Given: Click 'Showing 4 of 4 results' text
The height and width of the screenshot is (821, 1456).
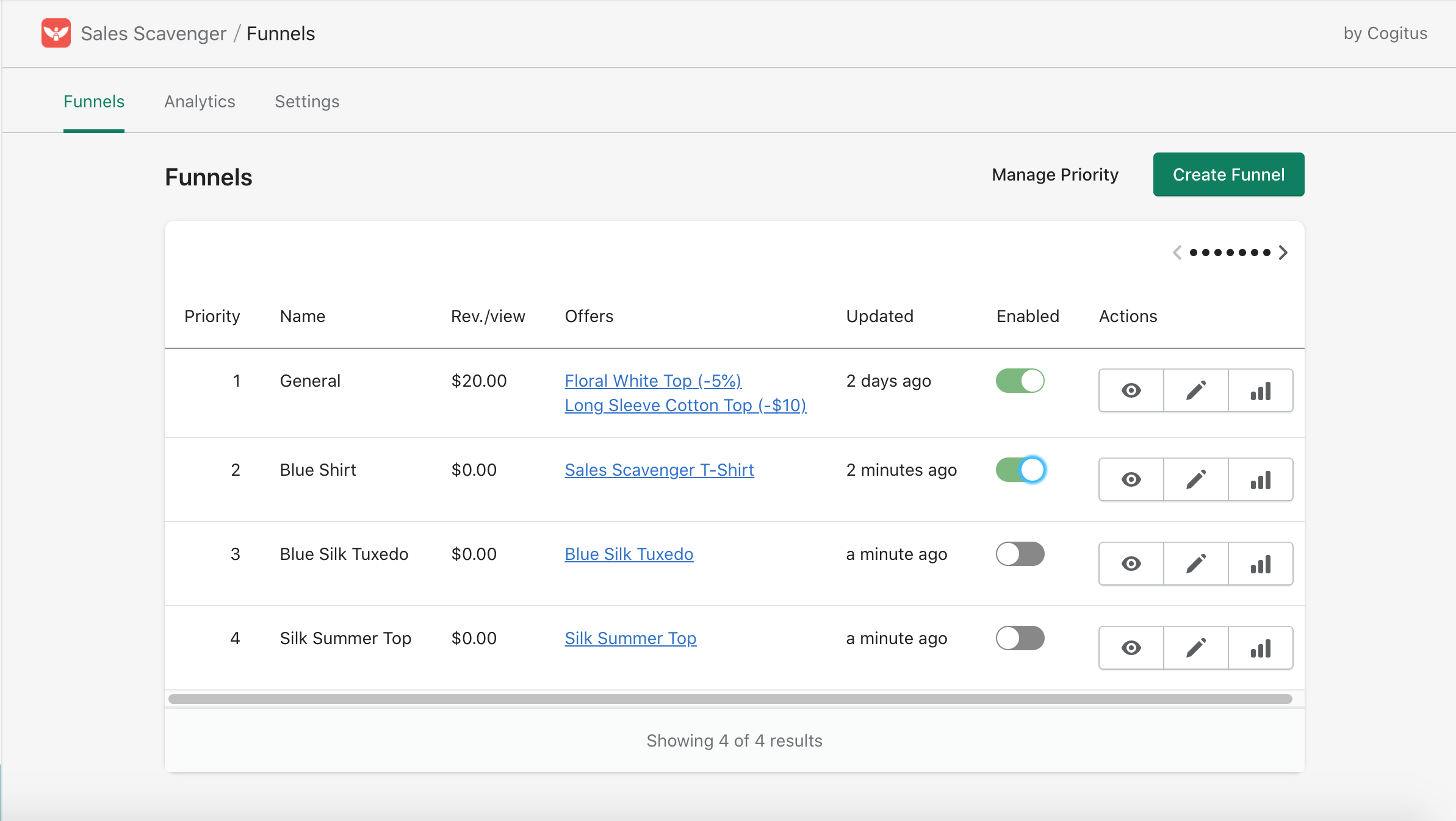Looking at the screenshot, I should pos(734,740).
